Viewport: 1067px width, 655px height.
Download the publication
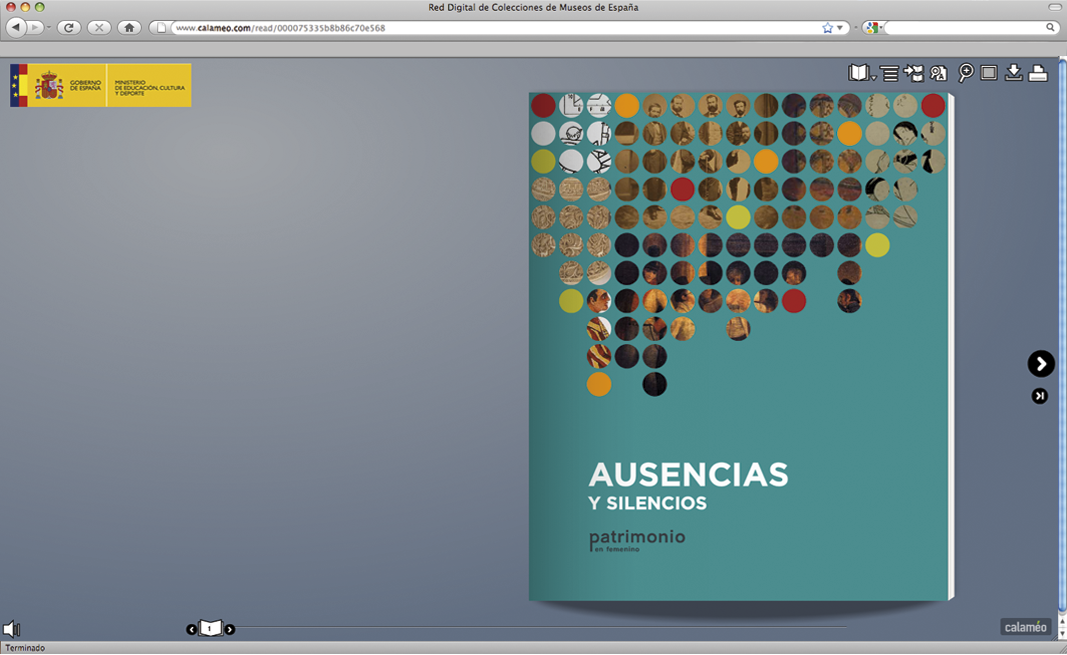pyautogui.click(x=1013, y=73)
